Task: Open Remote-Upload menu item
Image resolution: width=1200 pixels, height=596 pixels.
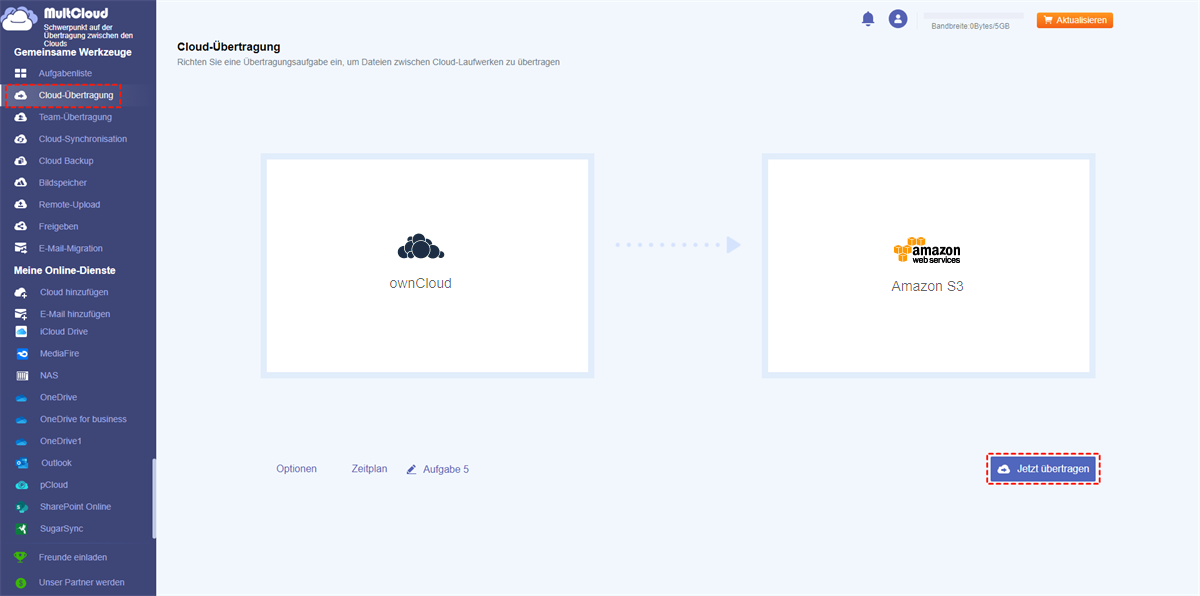Action: (69, 205)
